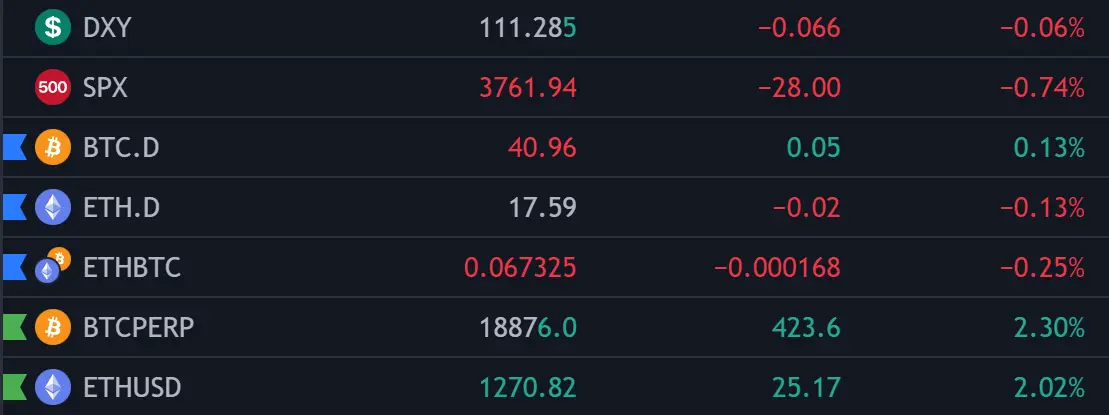Toggle the blue flag on BTC.D
This screenshot has width=1109, height=415.
click(x=14, y=148)
